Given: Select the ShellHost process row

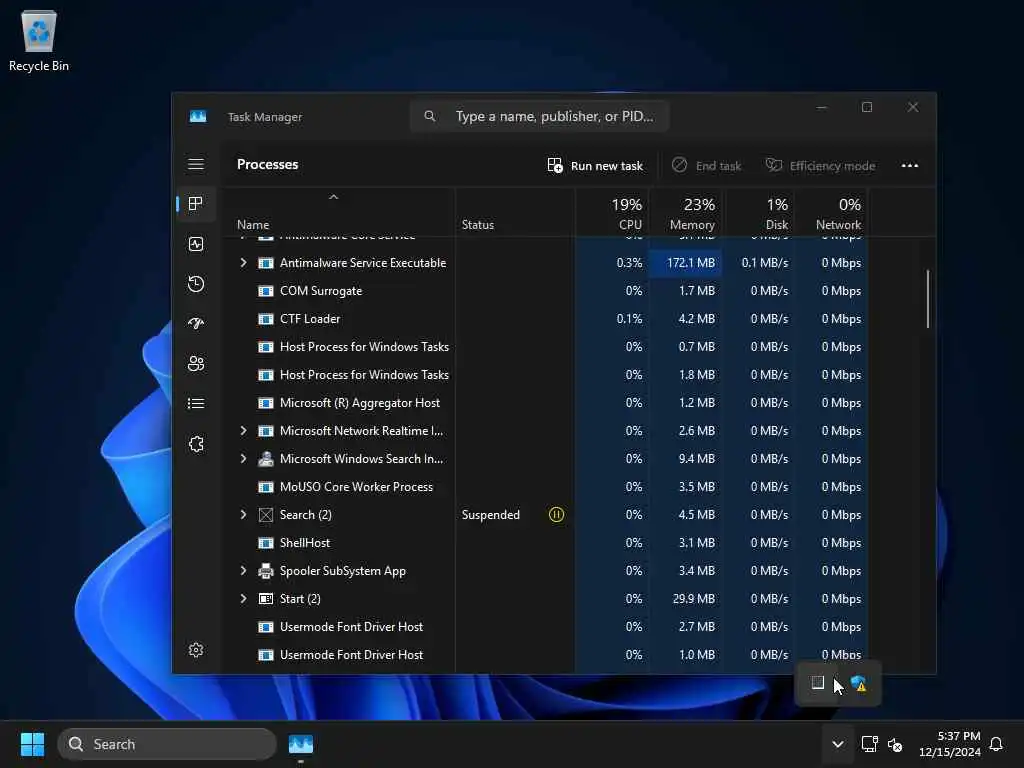Looking at the screenshot, I should pos(545,543).
